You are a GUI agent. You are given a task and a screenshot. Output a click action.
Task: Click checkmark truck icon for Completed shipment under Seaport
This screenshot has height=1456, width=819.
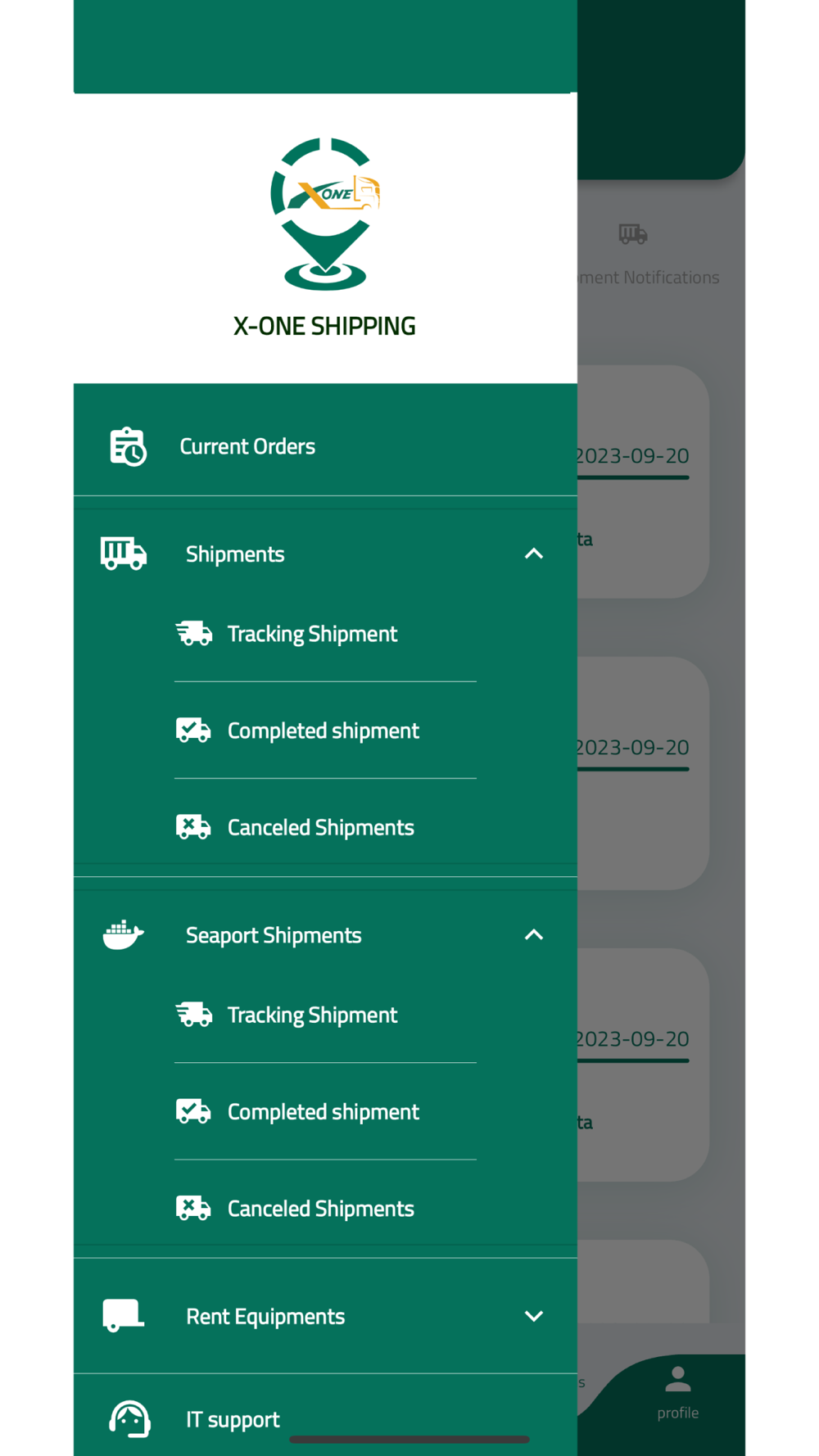193,1110
